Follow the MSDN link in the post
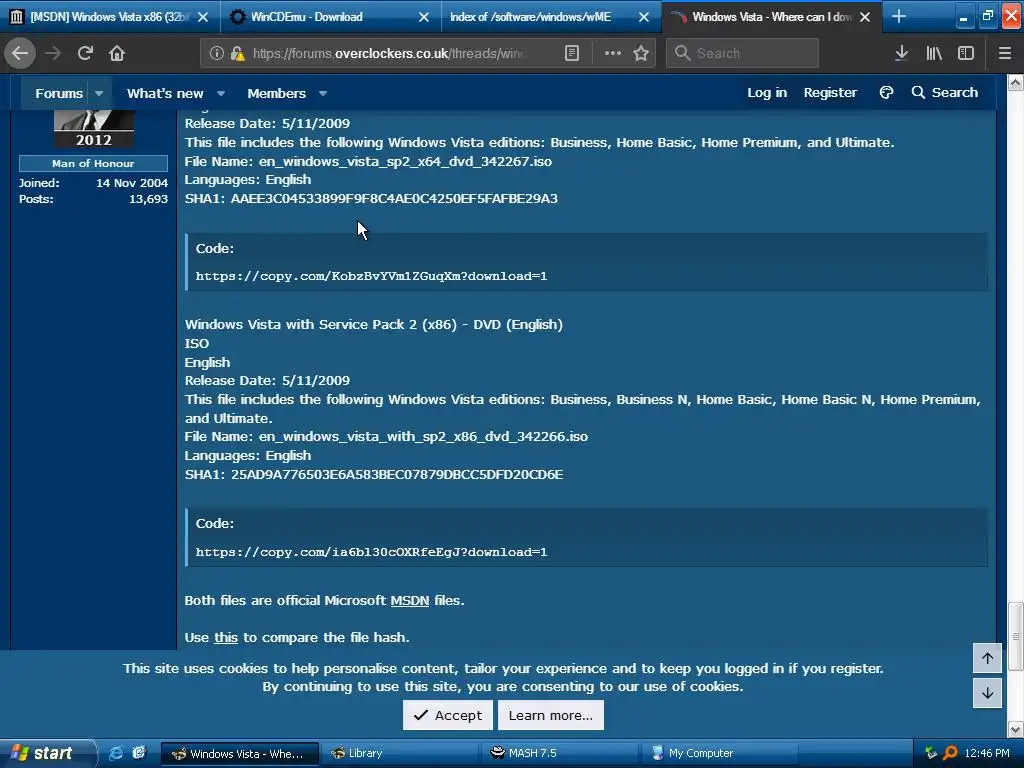1024x768 pixels. click(409, 600)
